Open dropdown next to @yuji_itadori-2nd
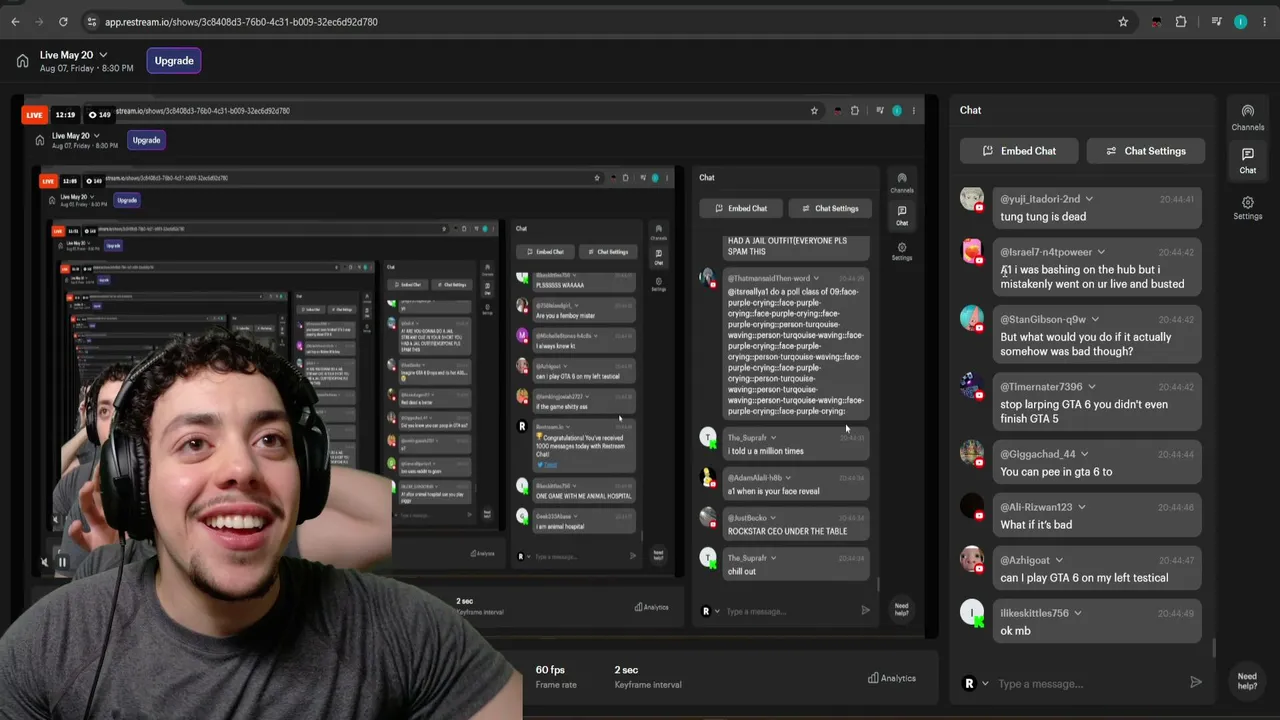The image size is (1280, 720). click(x=1089, y=199)
